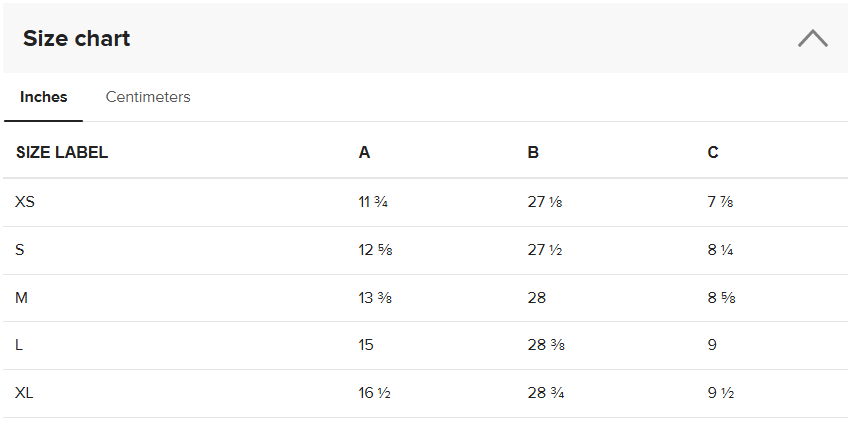Click the 9 ½ value for XL
The height and width of the screenshot is (425, 858).
click(721, 393)
